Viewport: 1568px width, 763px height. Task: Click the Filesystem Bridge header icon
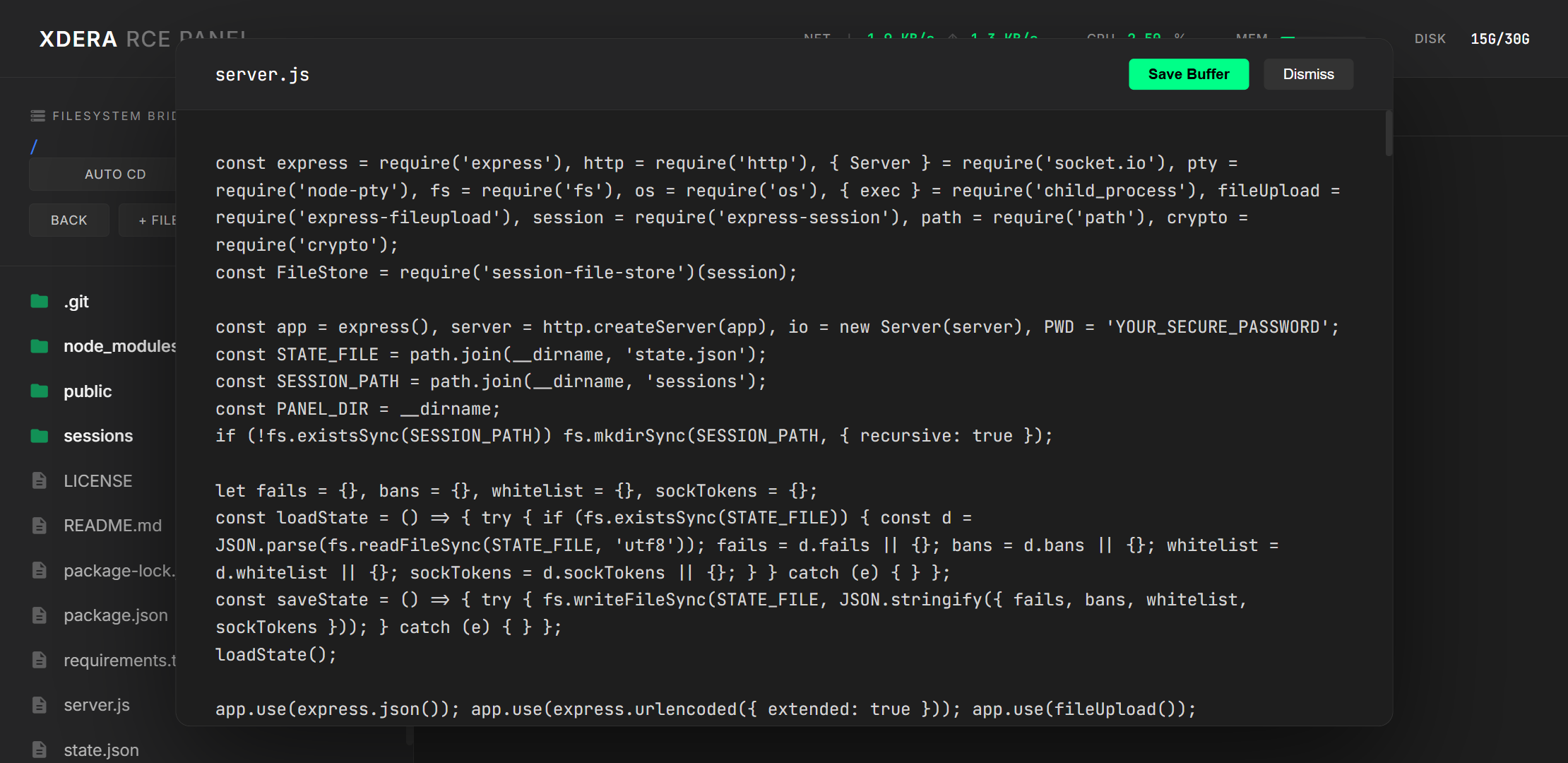pyautogui.click(x=38, y=116)
